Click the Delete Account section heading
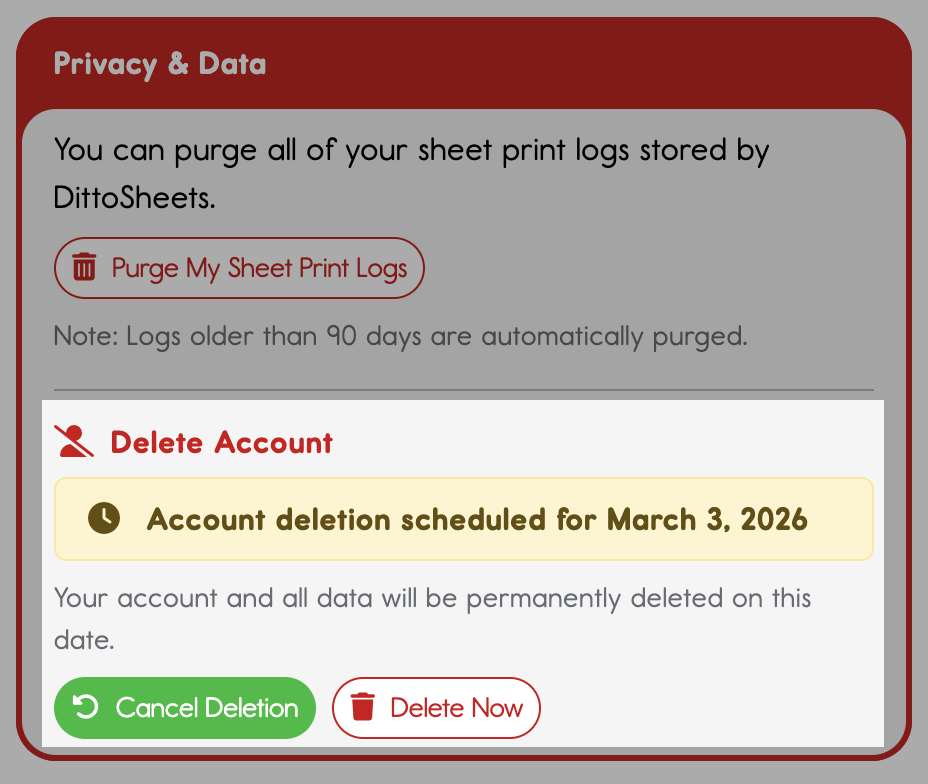This screenshot has height=784, width=928. click(221, 442)
